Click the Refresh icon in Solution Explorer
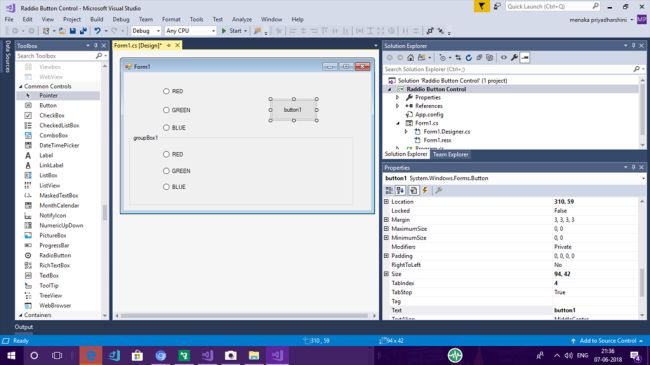Viewport: 650px width, 365px height. tap(468, 58)
